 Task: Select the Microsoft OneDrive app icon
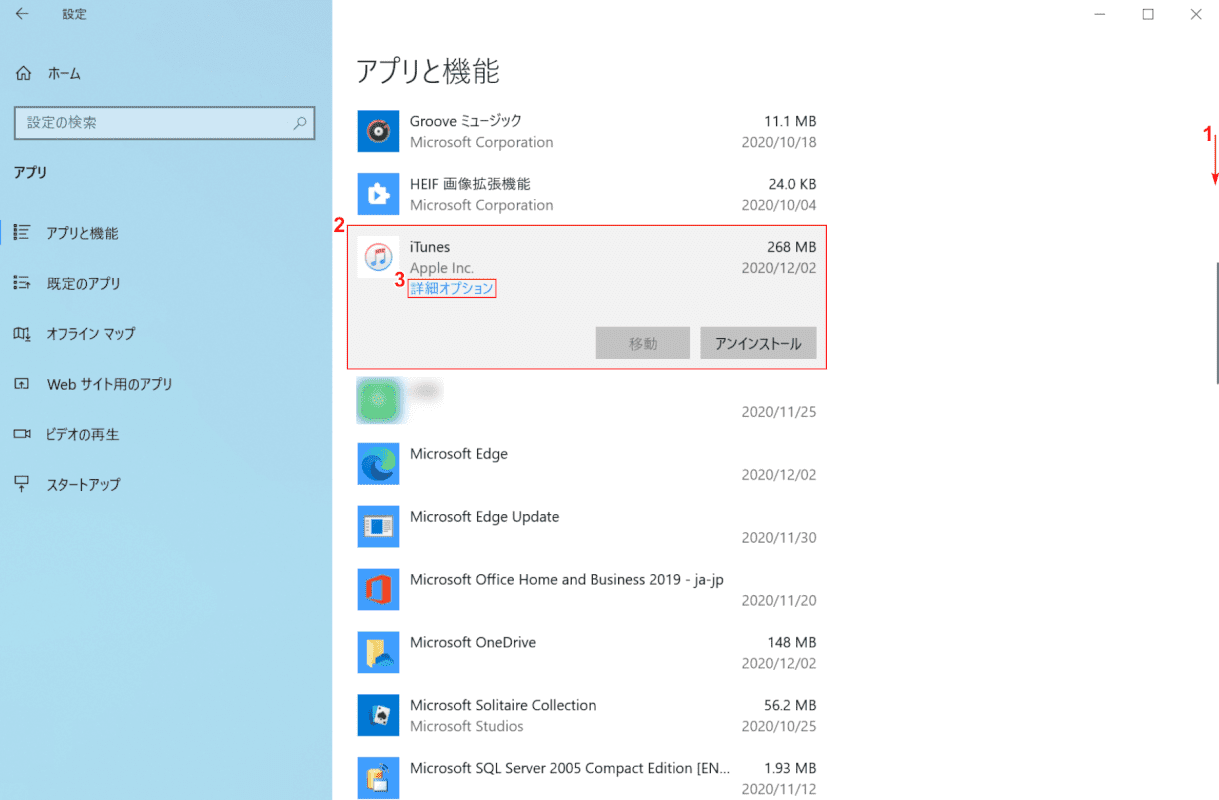pos(378,653)
